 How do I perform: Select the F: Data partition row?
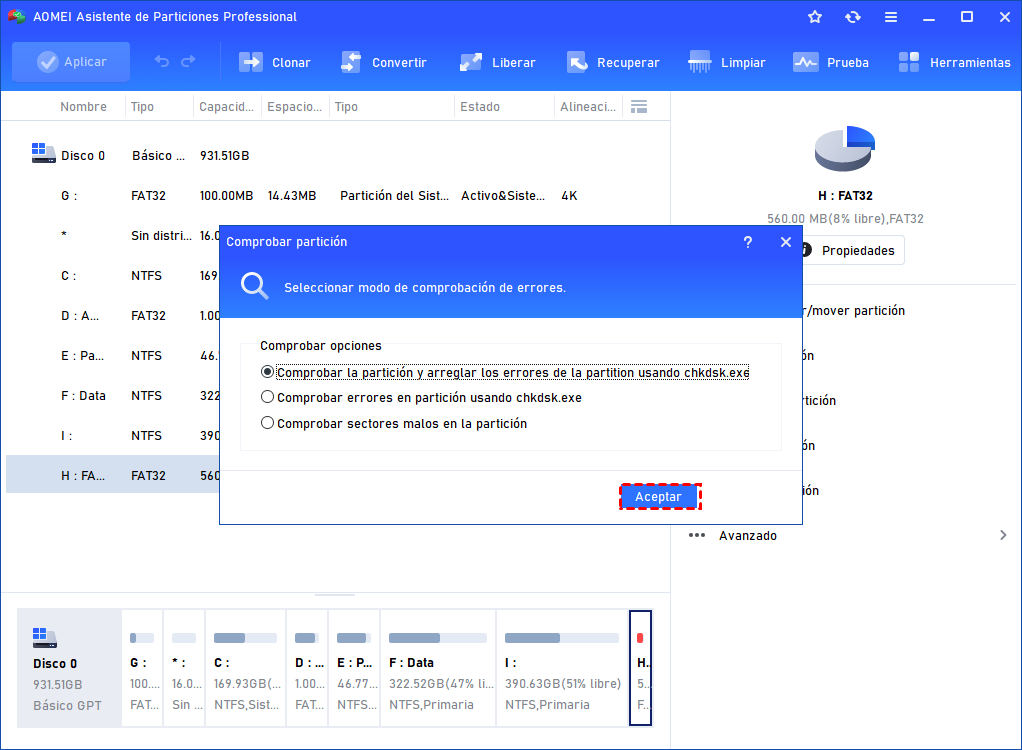(x=112, y=396)
